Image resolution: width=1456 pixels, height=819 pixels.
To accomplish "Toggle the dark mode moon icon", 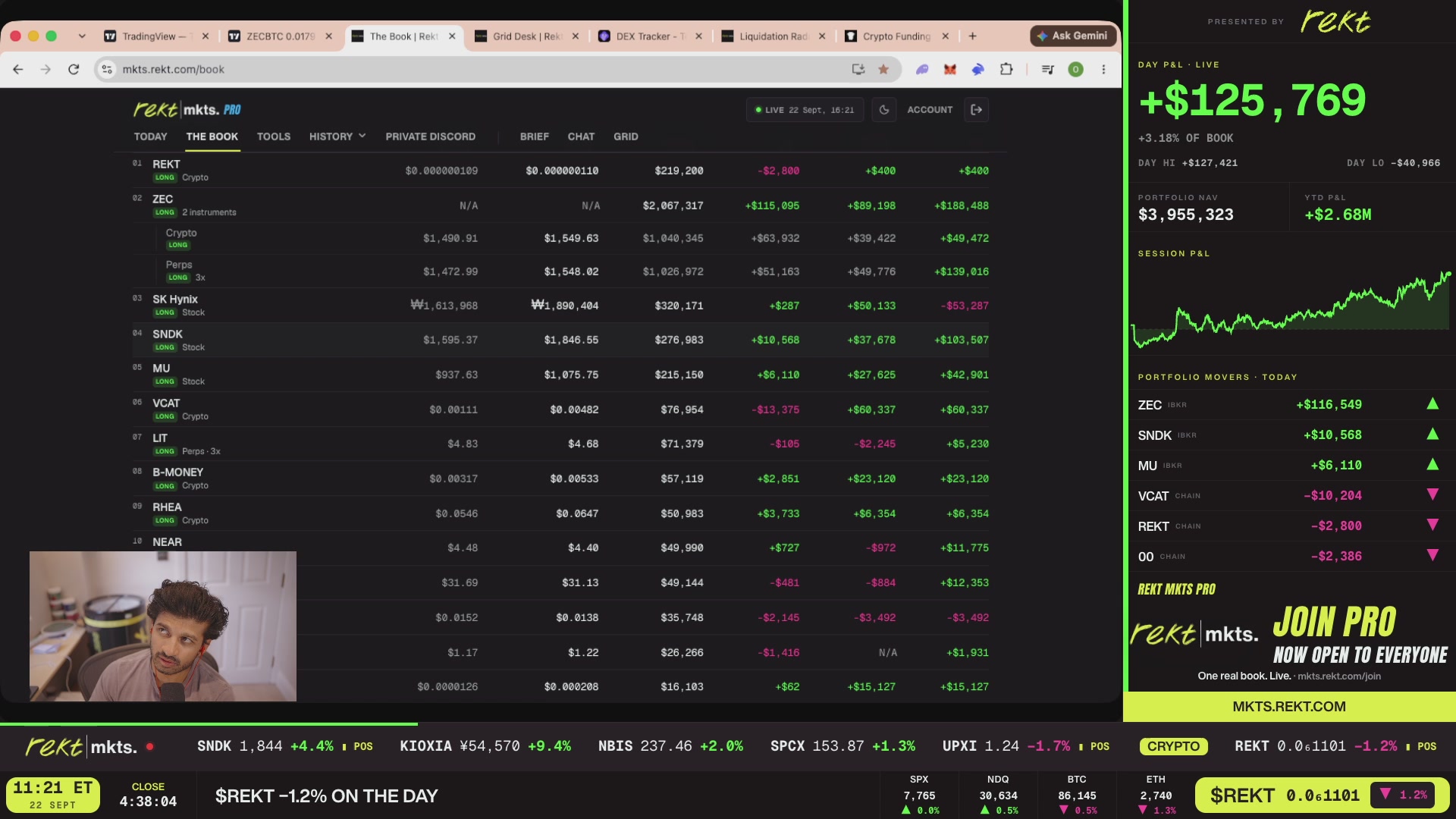I will (883, 110).
